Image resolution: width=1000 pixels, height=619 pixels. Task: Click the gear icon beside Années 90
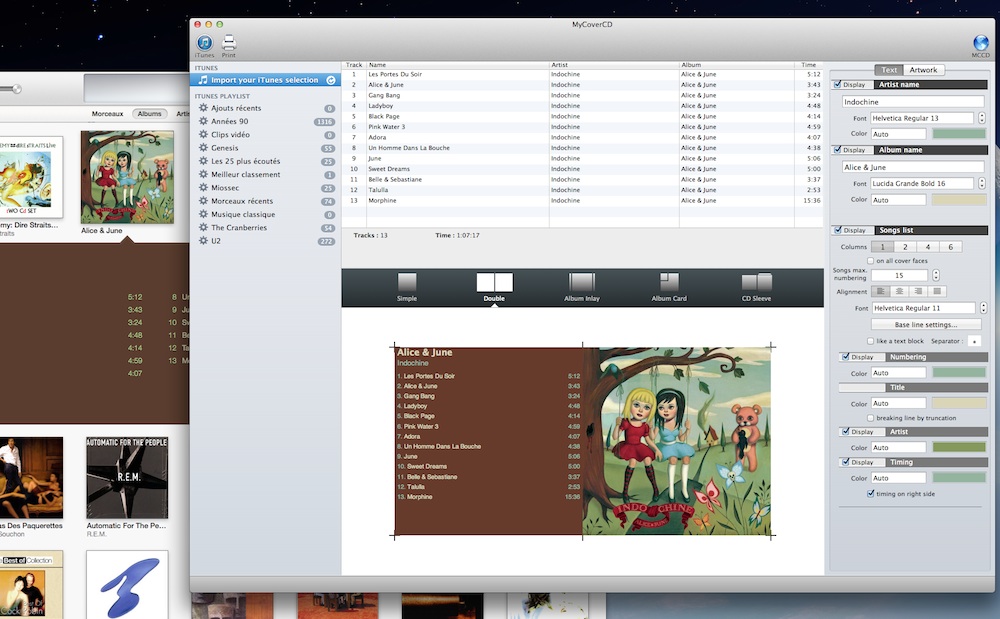coord(203,121)
